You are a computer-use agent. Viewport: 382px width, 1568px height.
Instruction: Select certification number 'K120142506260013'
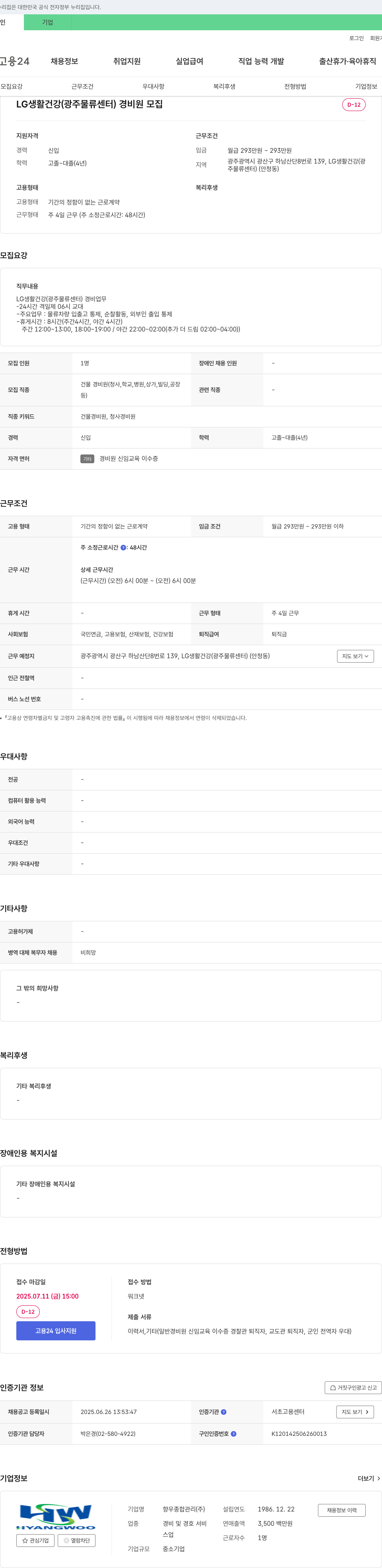click(299, 1434)
